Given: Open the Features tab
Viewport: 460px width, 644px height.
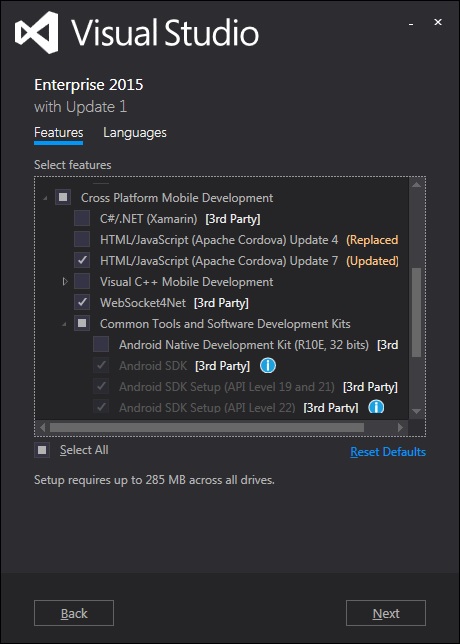Looking at the screenshot, I should (x=59, y=133).
